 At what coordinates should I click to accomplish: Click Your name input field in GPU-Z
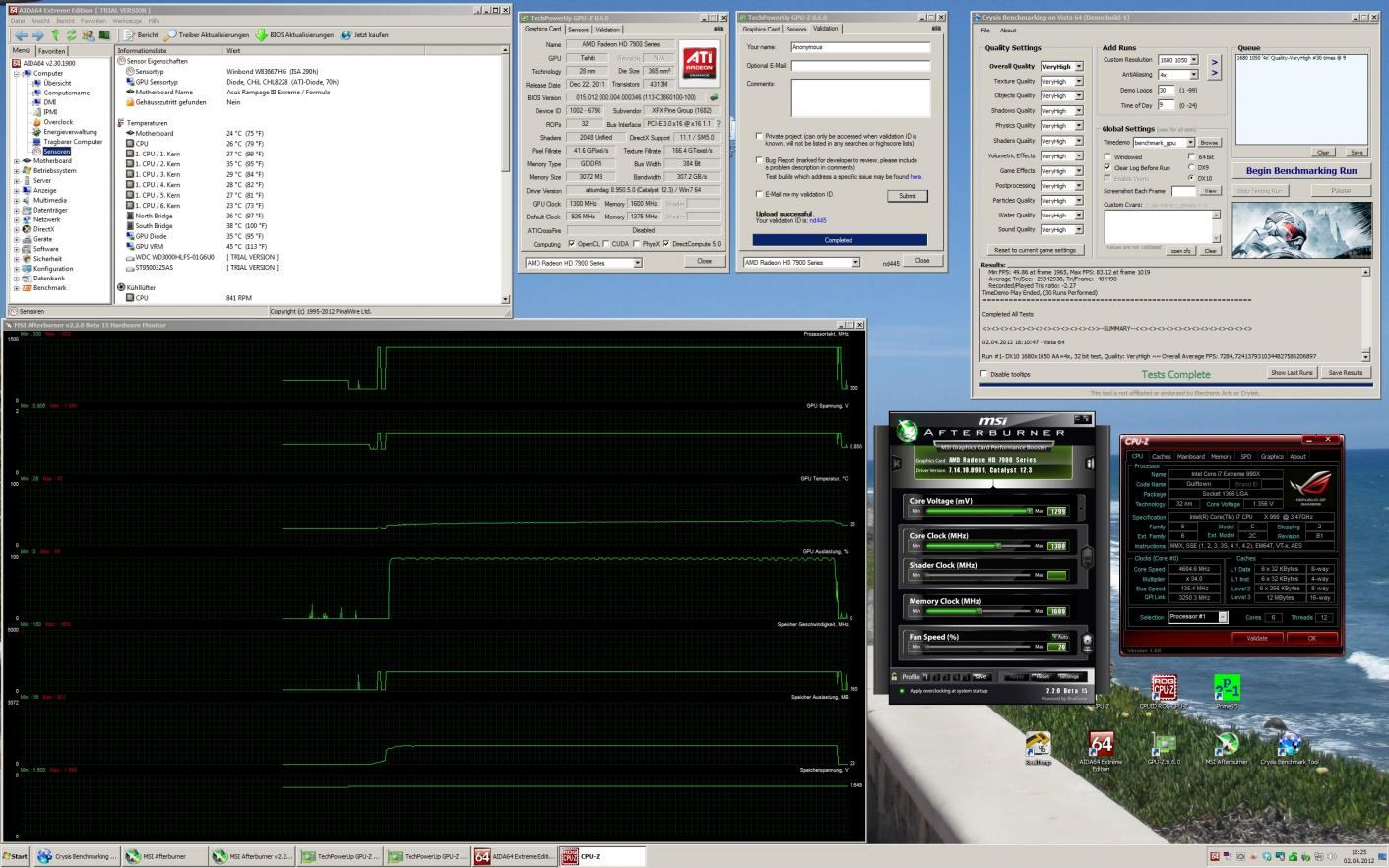point(860,47)
